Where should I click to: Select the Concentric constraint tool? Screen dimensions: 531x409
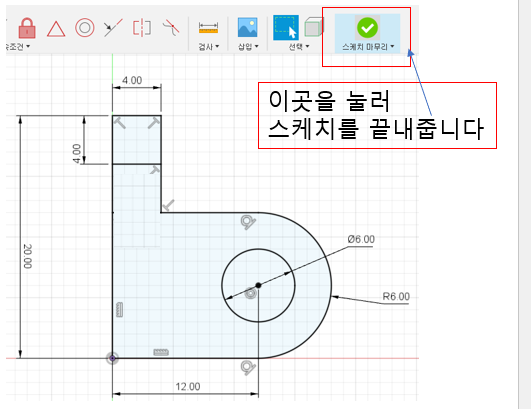click(85, 28)
